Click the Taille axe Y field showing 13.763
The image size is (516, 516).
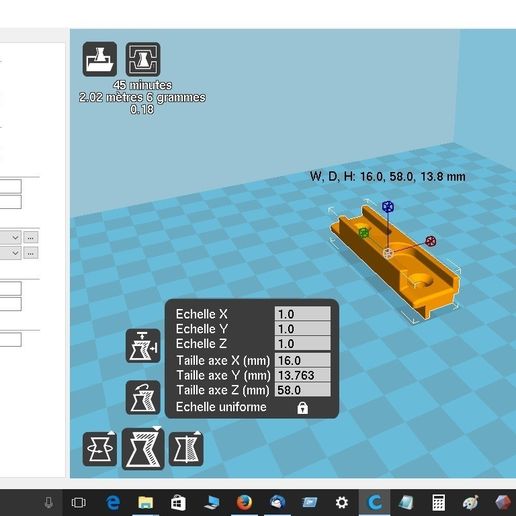(302, 375)
